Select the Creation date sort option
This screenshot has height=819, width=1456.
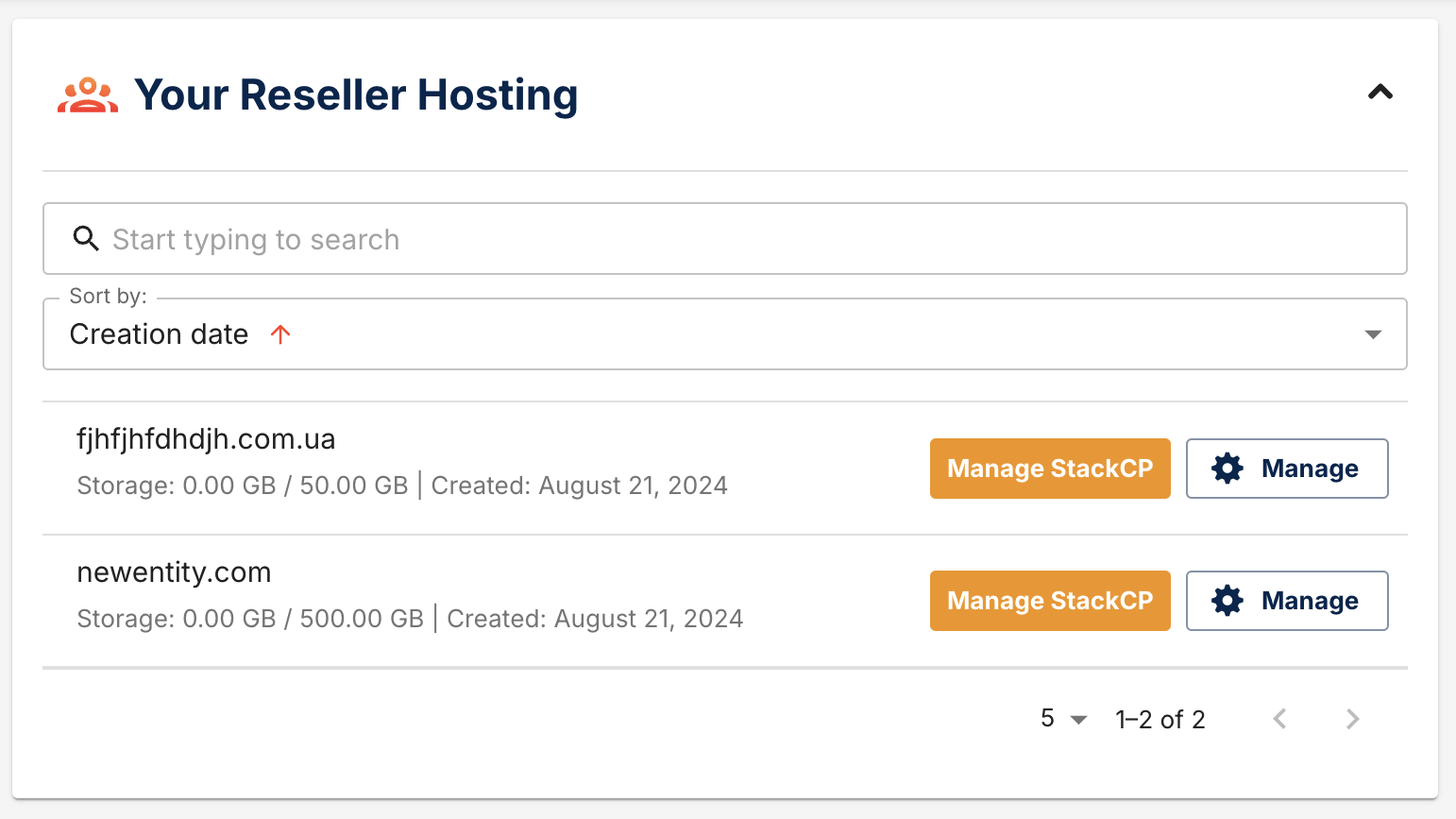159,334
